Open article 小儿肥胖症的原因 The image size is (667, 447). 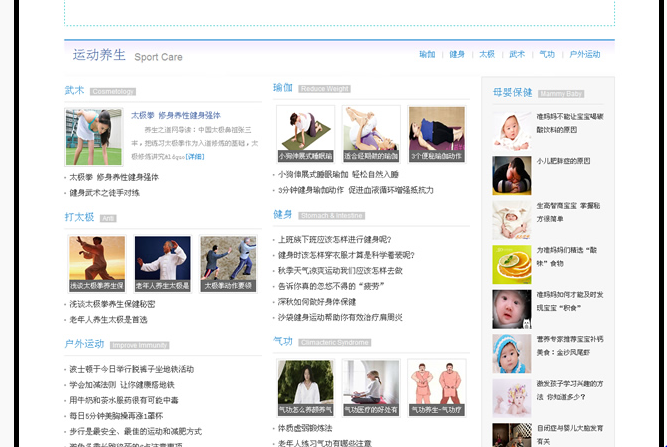[563, 161]
